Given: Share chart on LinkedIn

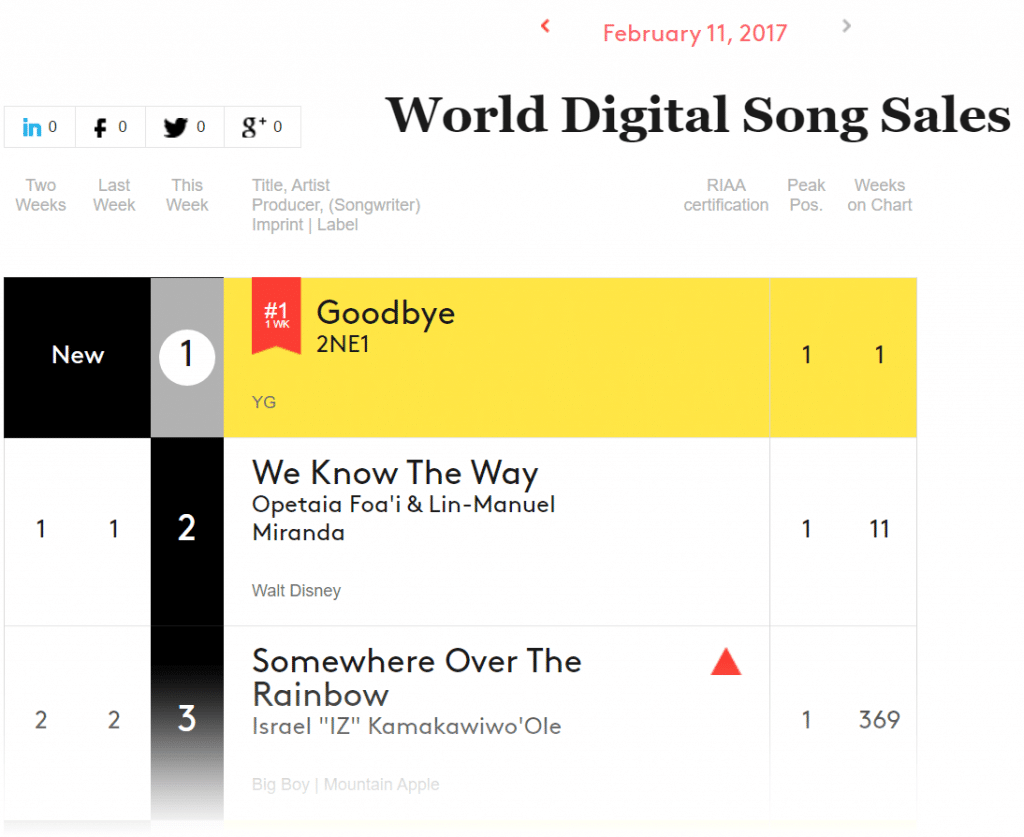Looking at the screenshot, I should (39, 128).
